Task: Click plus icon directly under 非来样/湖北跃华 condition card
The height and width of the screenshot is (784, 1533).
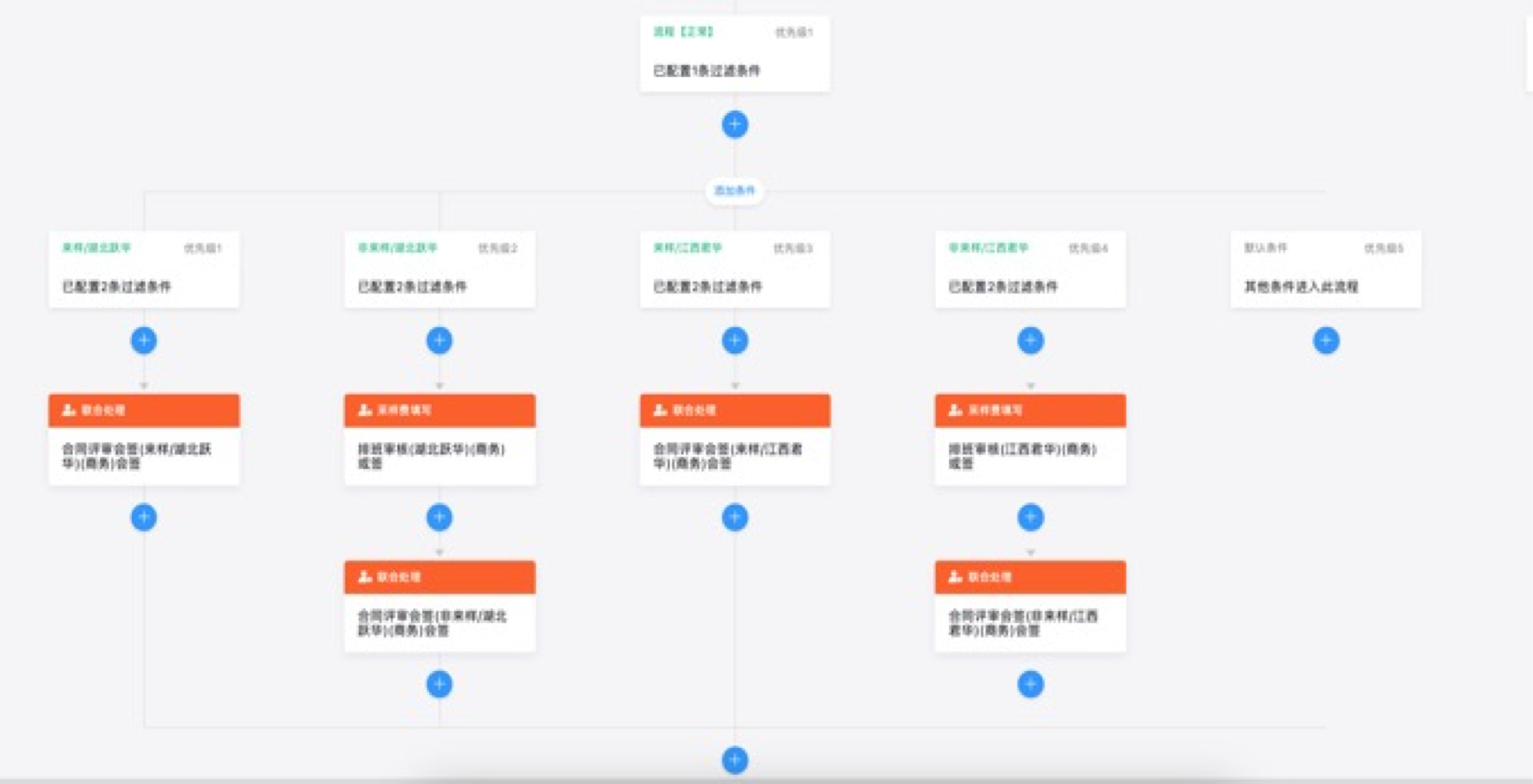Action: coord(439,341)
